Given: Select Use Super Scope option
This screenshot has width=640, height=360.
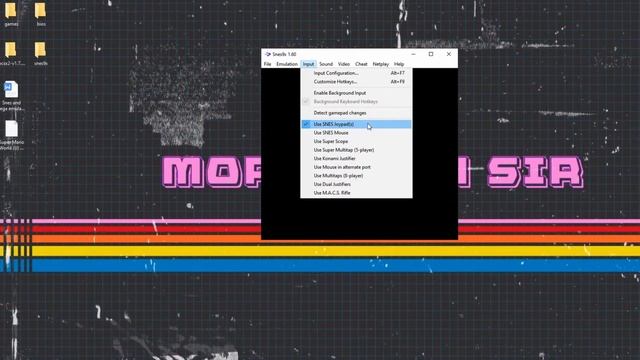Looking at the screenshot, I should click(356, 141).
